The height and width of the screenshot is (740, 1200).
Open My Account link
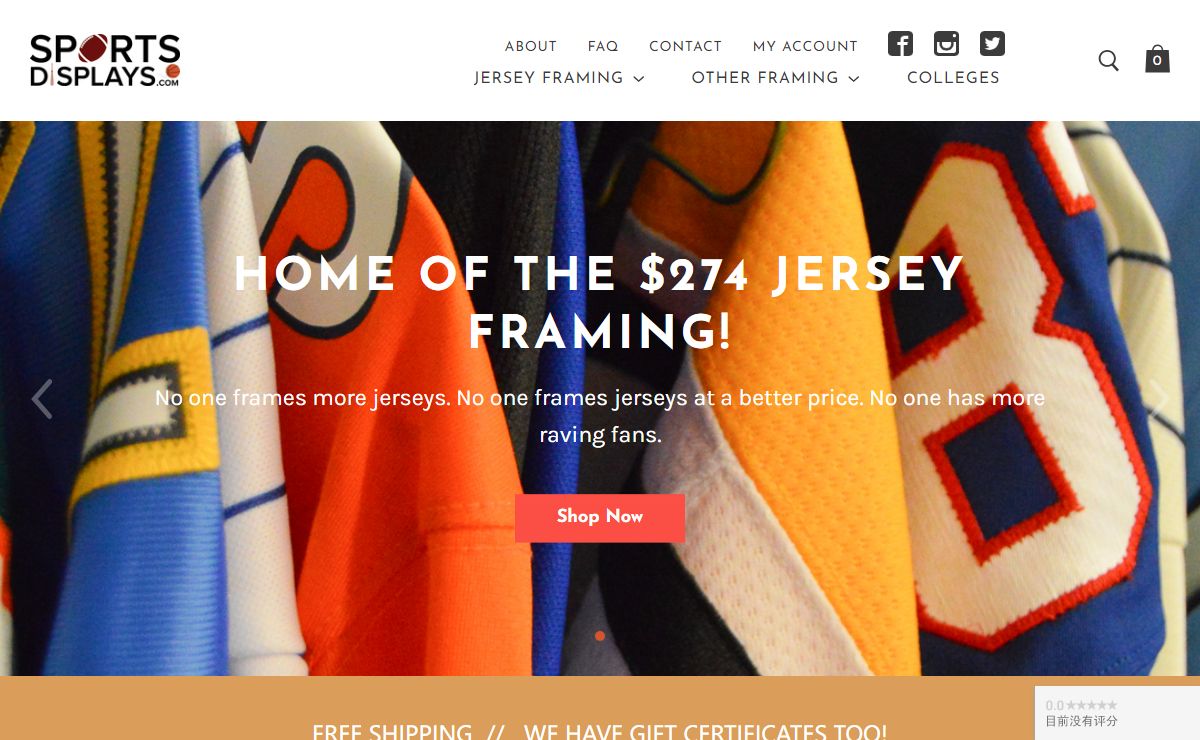(x=805, y=46)
